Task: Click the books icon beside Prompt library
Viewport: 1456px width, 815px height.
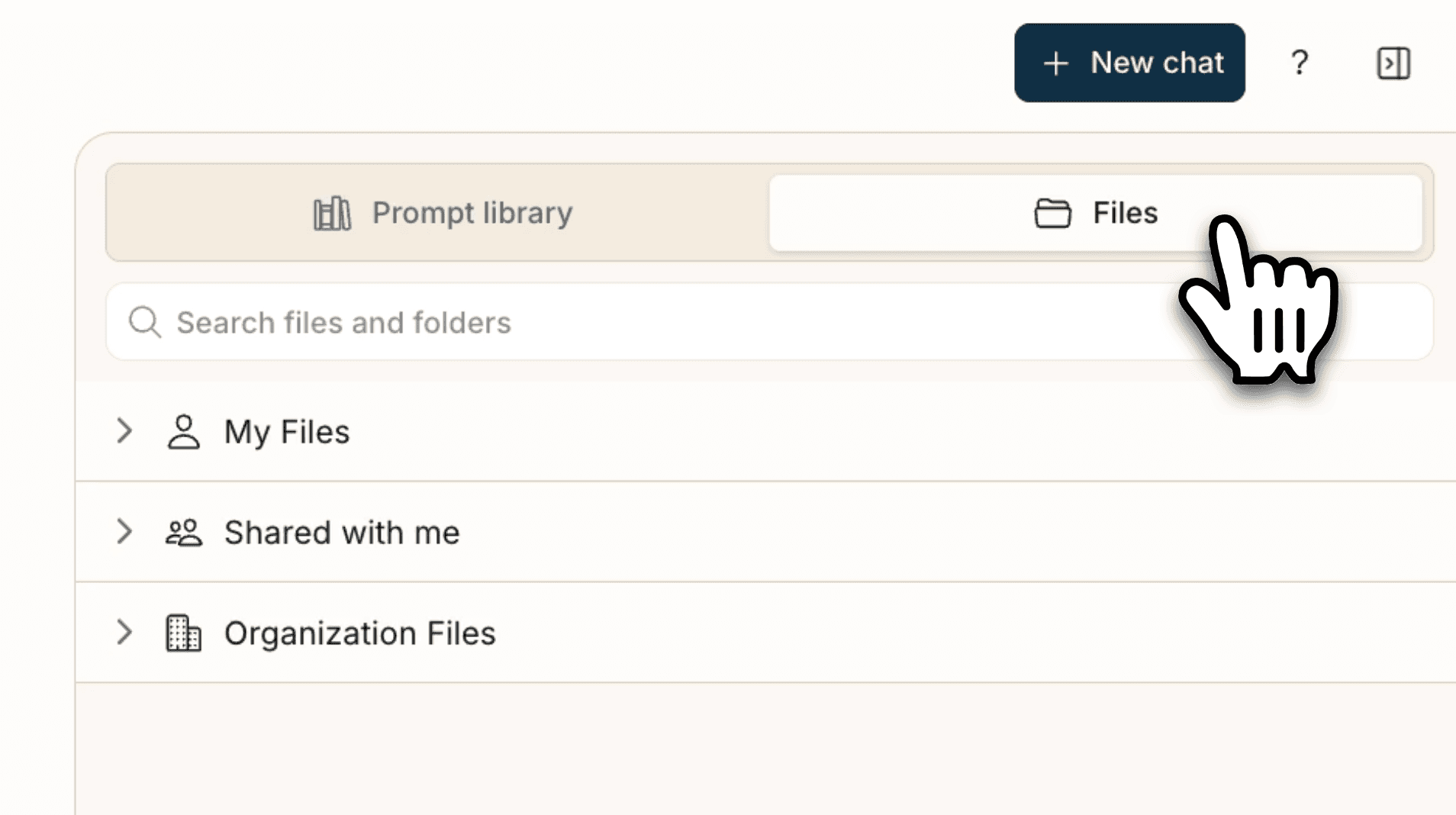Action: point(332,214)
